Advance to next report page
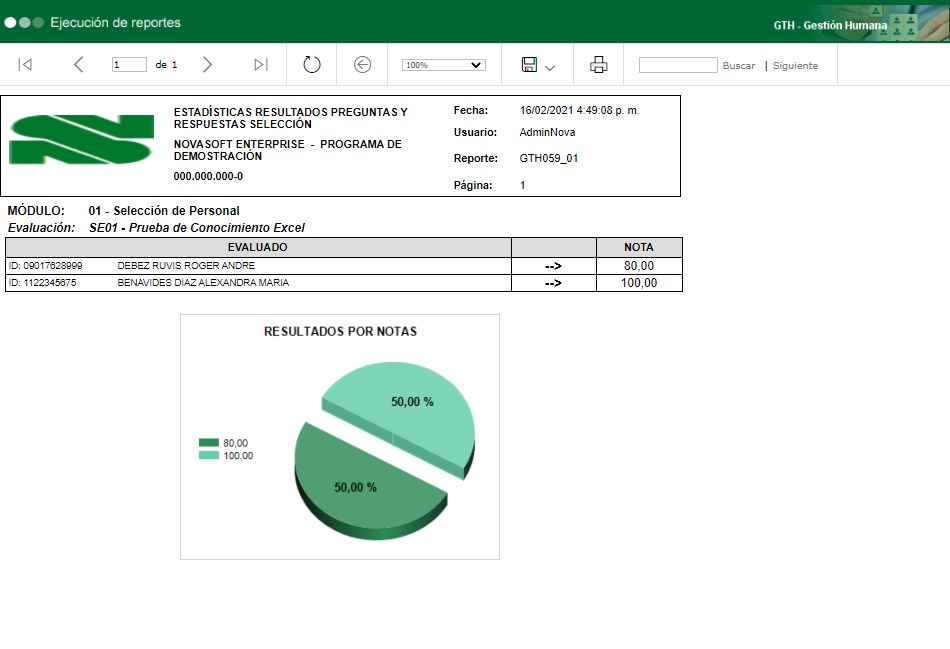Viewport: 950px width, 649px height. point(207,65)
